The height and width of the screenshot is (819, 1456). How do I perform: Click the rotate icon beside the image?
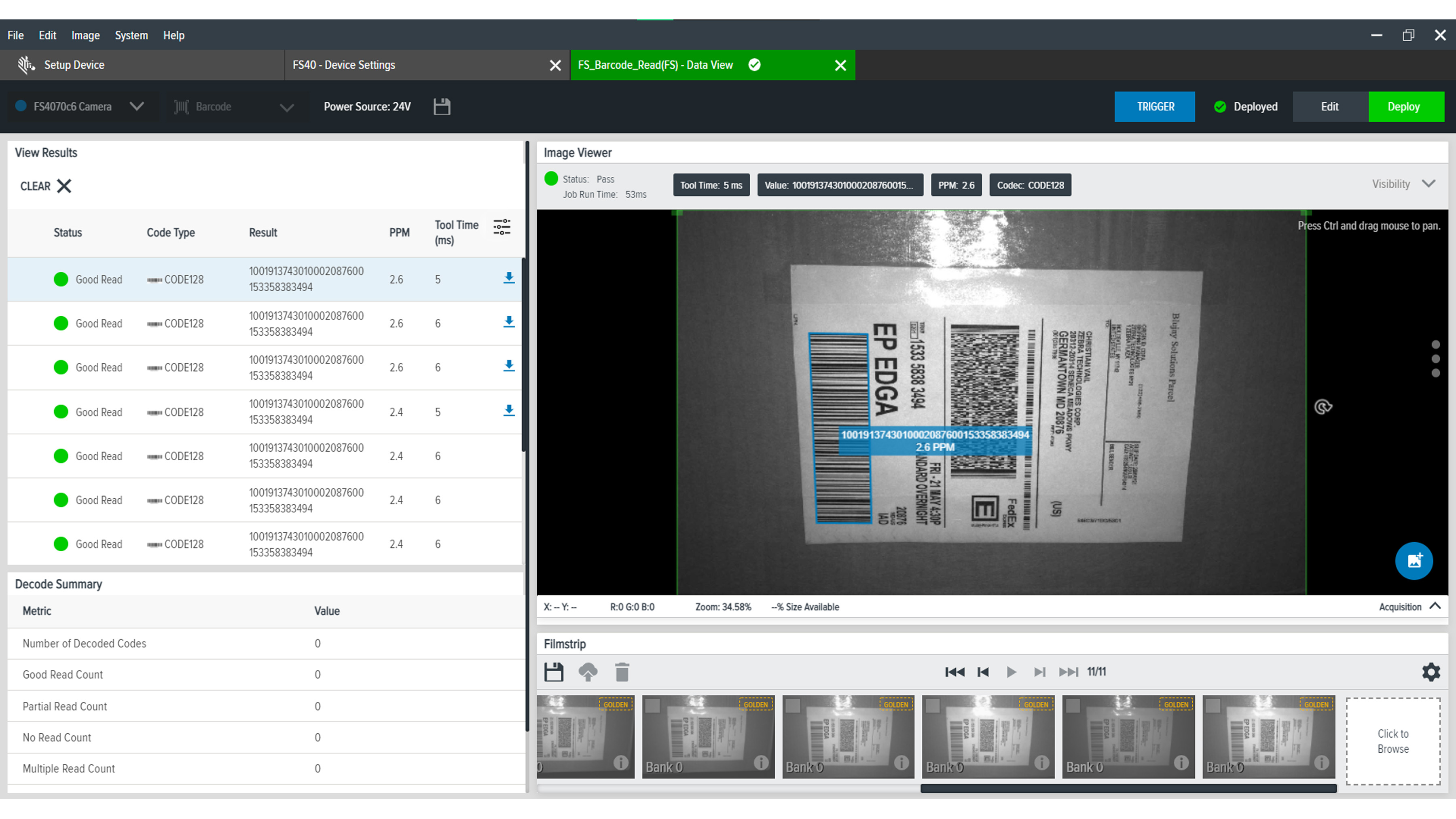[1323, 406]
